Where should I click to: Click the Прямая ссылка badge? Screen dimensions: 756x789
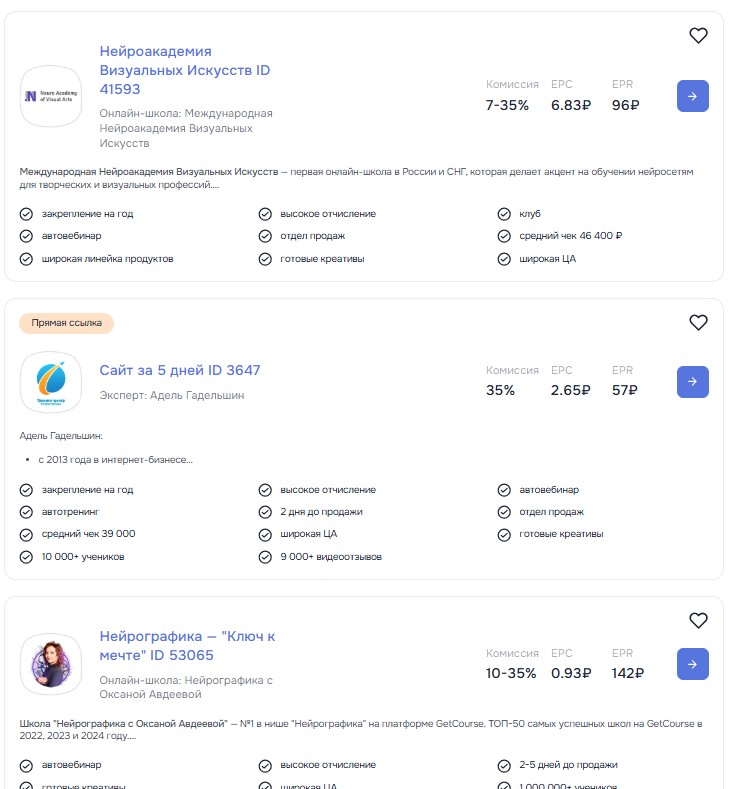(67, 323)
